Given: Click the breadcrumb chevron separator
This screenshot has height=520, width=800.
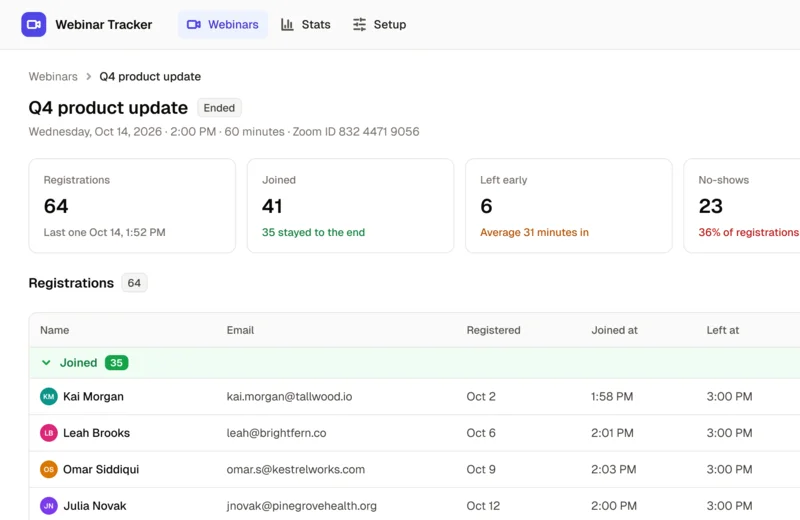Looking at the screenshot, I should pyautogui.click(x=89, y=77).
